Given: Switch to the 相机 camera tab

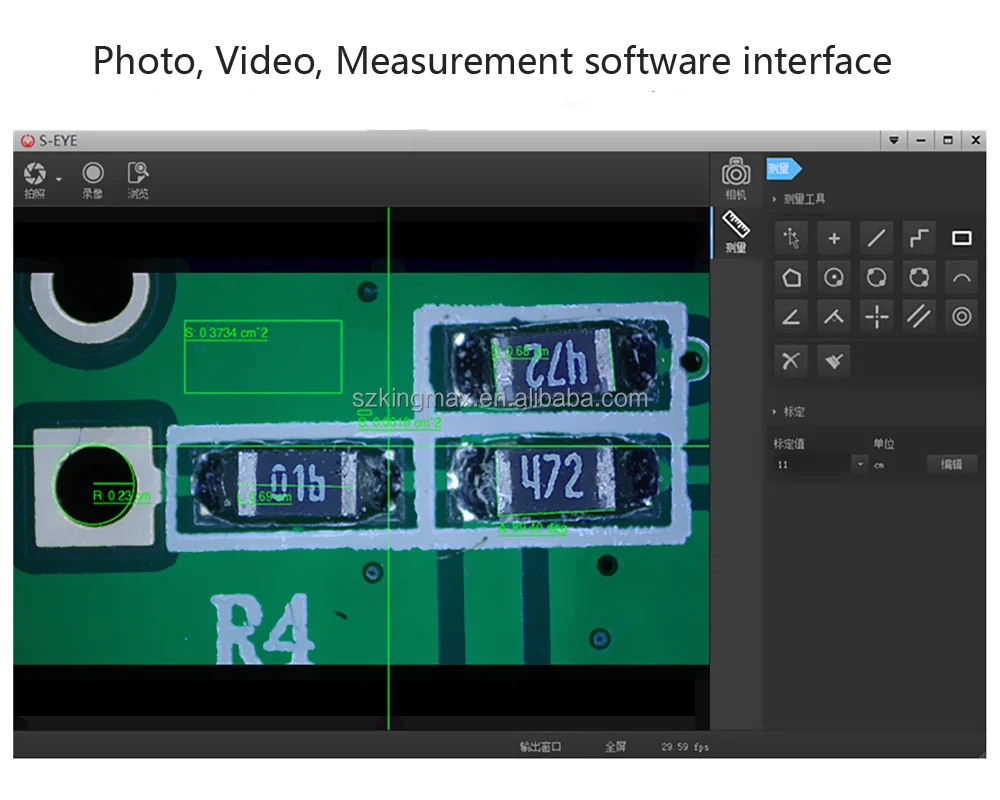Looking at the screenshot, I should coord(736,177).
